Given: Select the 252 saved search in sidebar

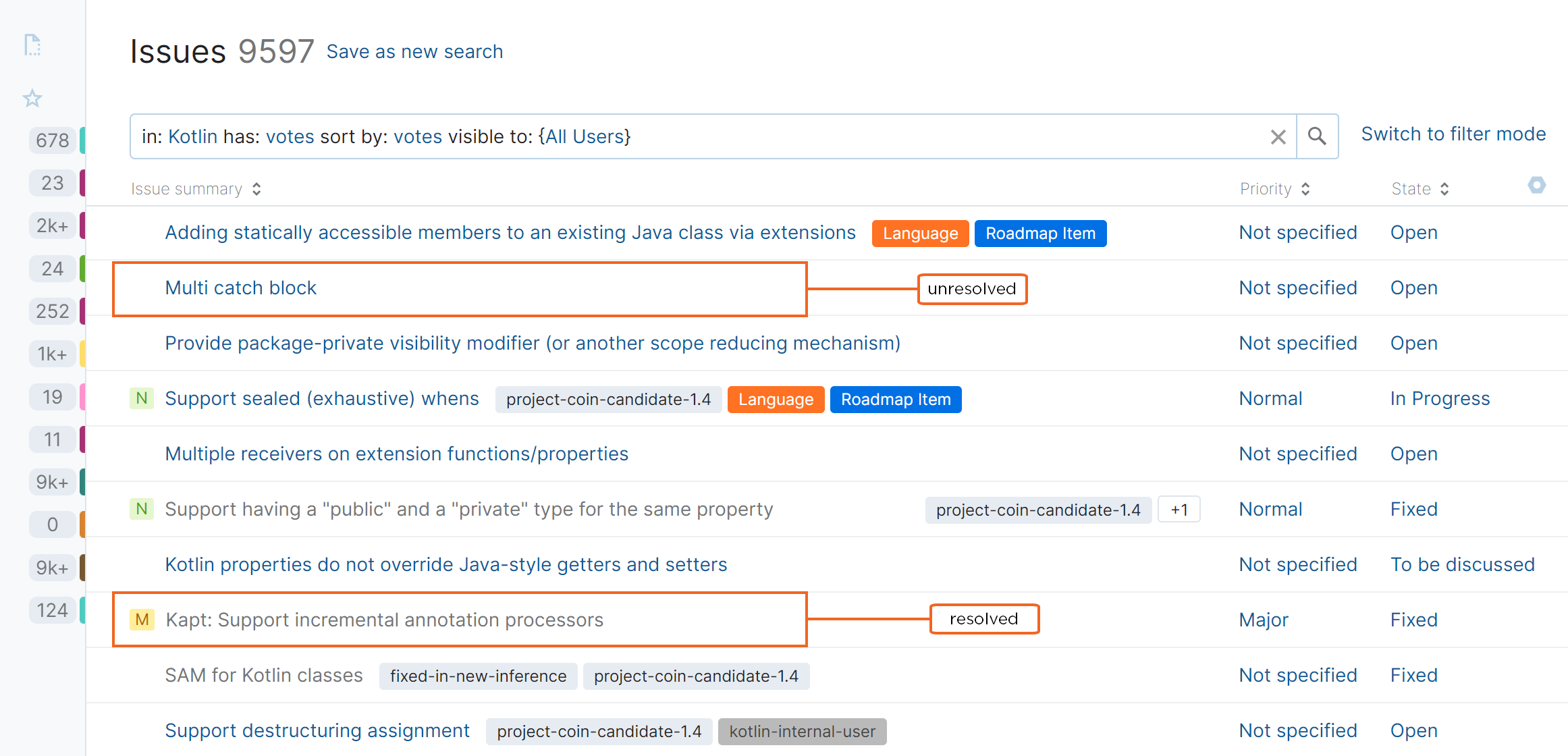Looking at the screenshot, I should pyautogui.click(x=53, y=311).
